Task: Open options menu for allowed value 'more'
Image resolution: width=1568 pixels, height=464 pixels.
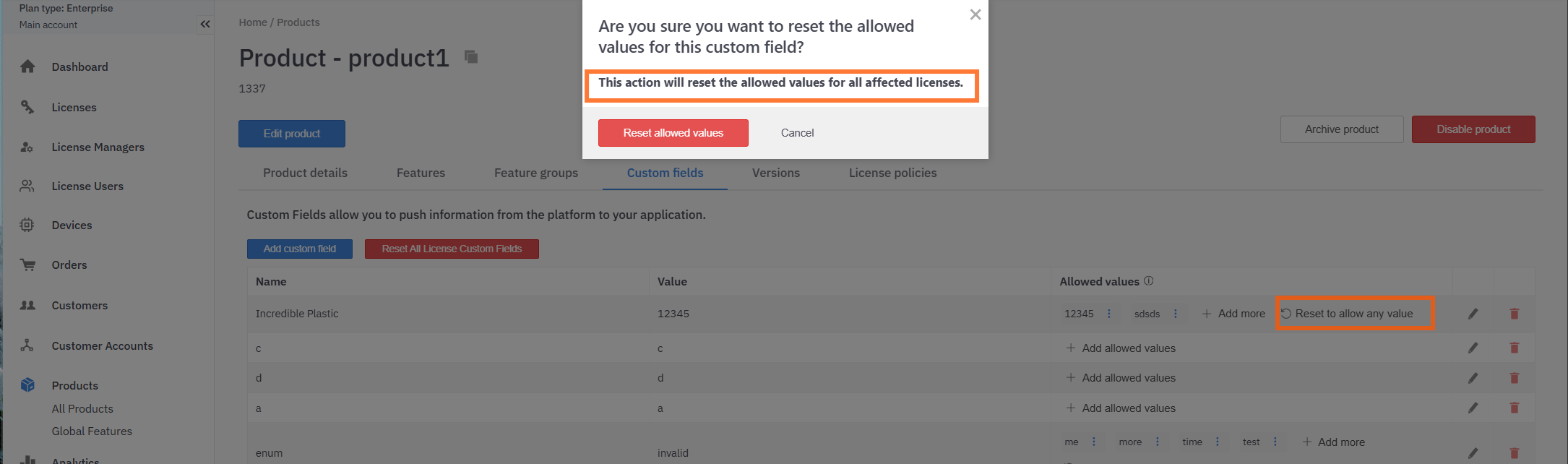Action: coord(1158,442)
